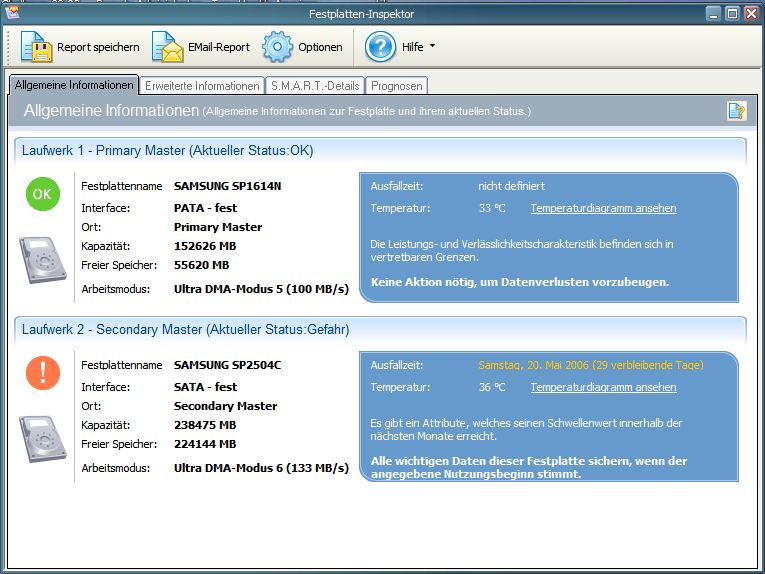Open Optionen via the gear icon
Screen dimensions: 765x574
click(277, 47)
